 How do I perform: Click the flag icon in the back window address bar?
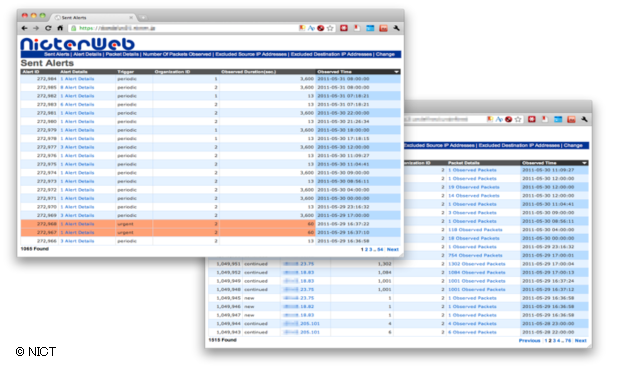click(x=490, y=119)
